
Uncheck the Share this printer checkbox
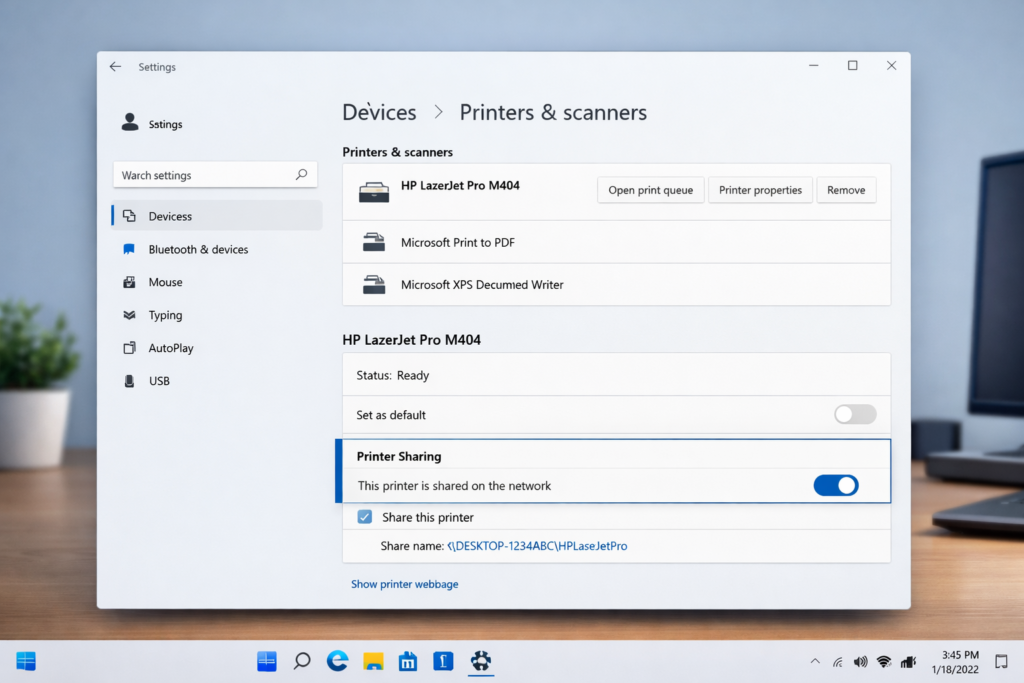pos(365,517)
